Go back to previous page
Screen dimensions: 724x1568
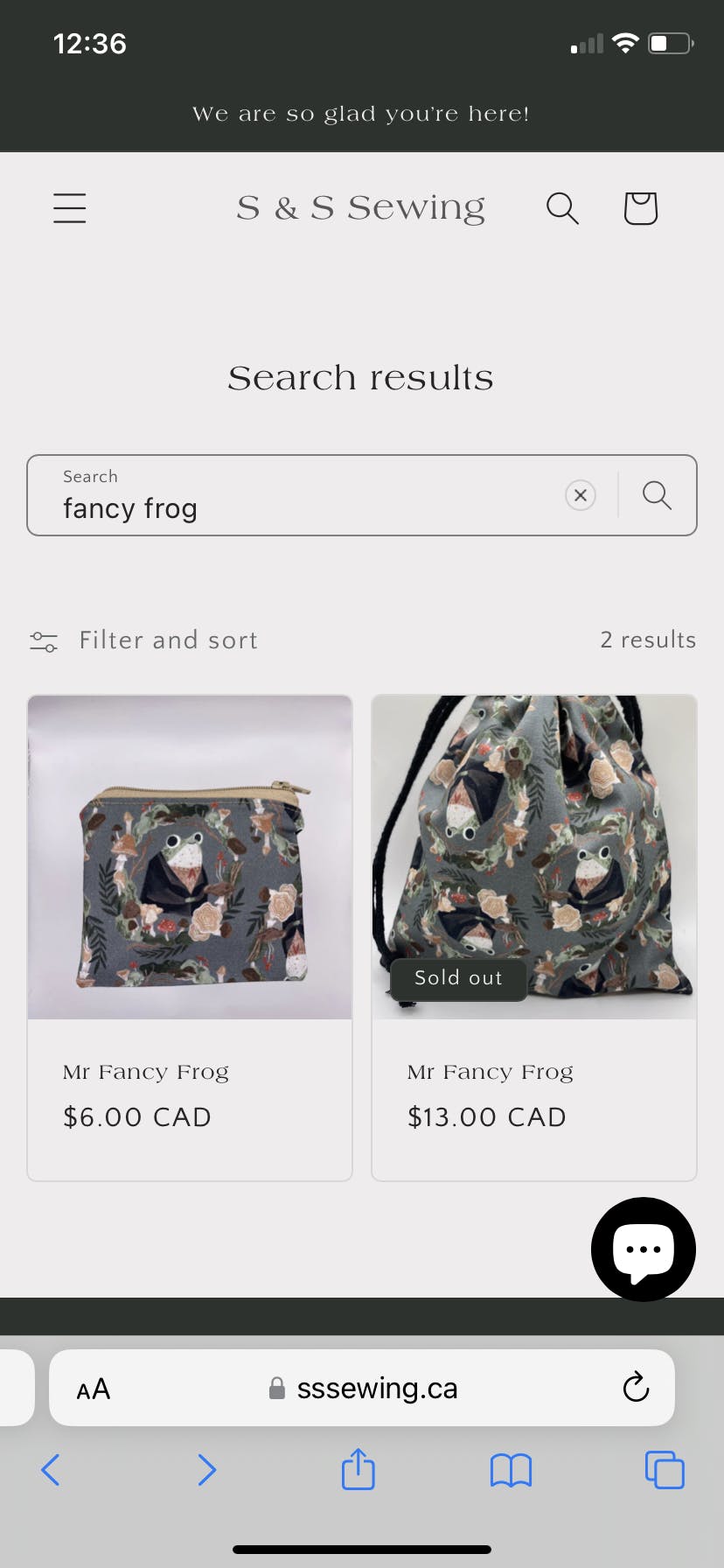click(51, 1470)
